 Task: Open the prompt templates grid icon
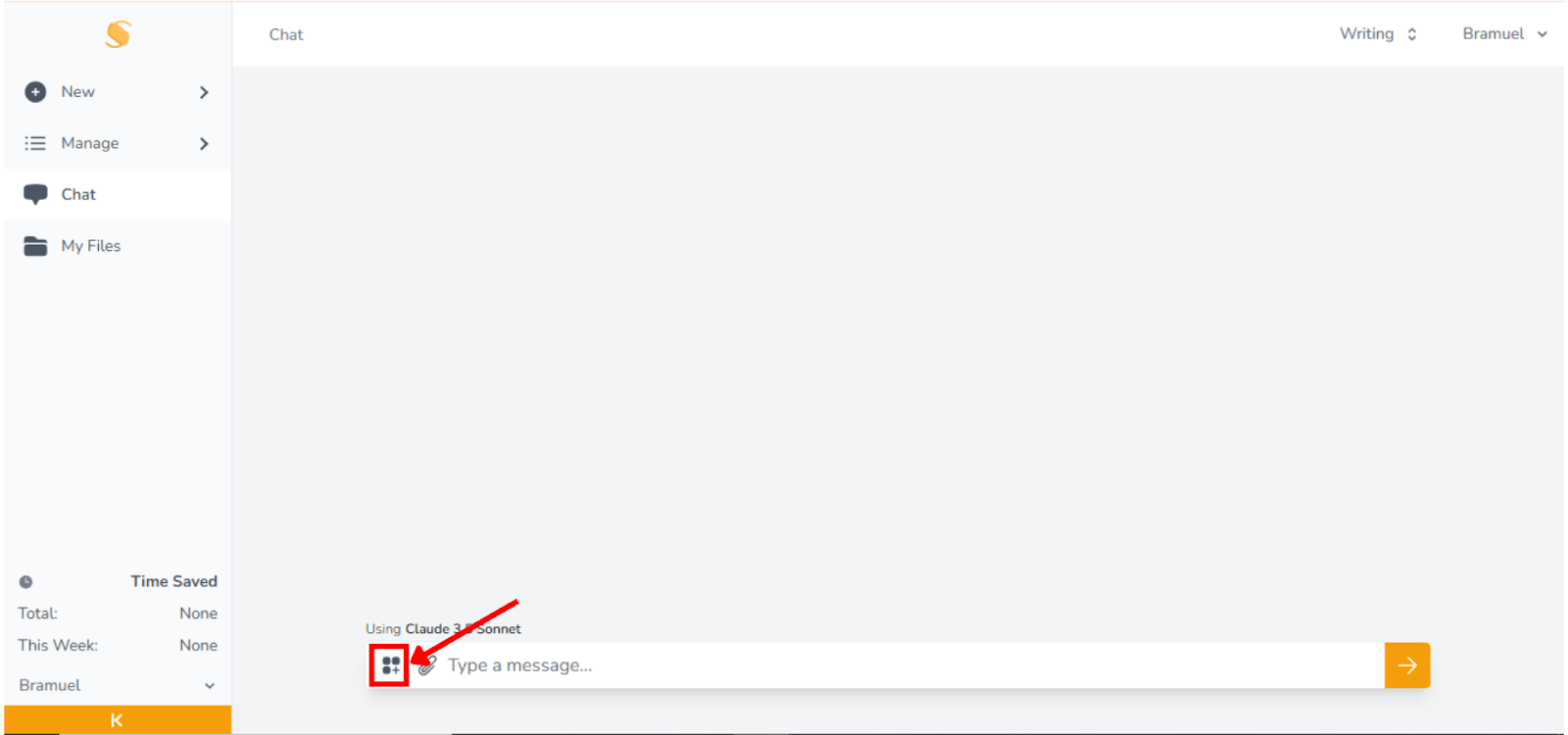(x=391, y=665)
